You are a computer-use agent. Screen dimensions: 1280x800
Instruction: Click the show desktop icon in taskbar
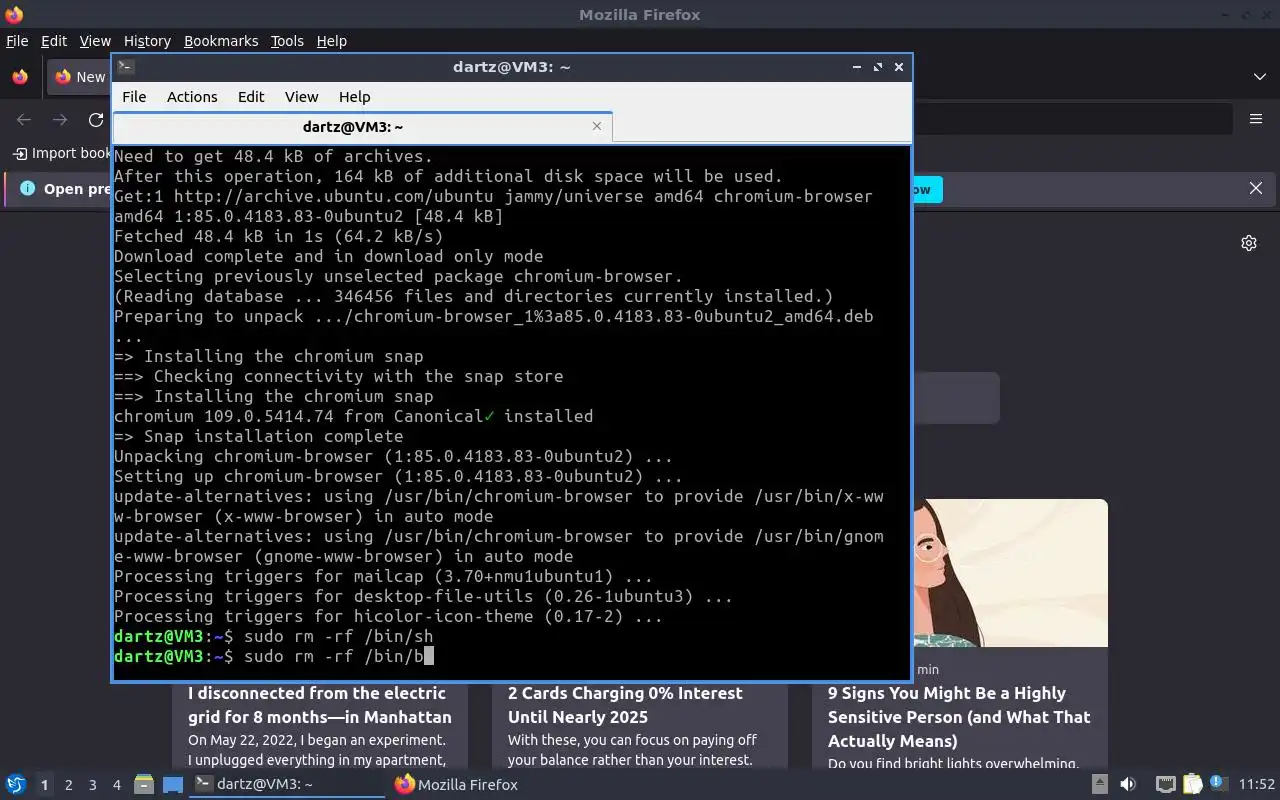(x=172, y=785)
